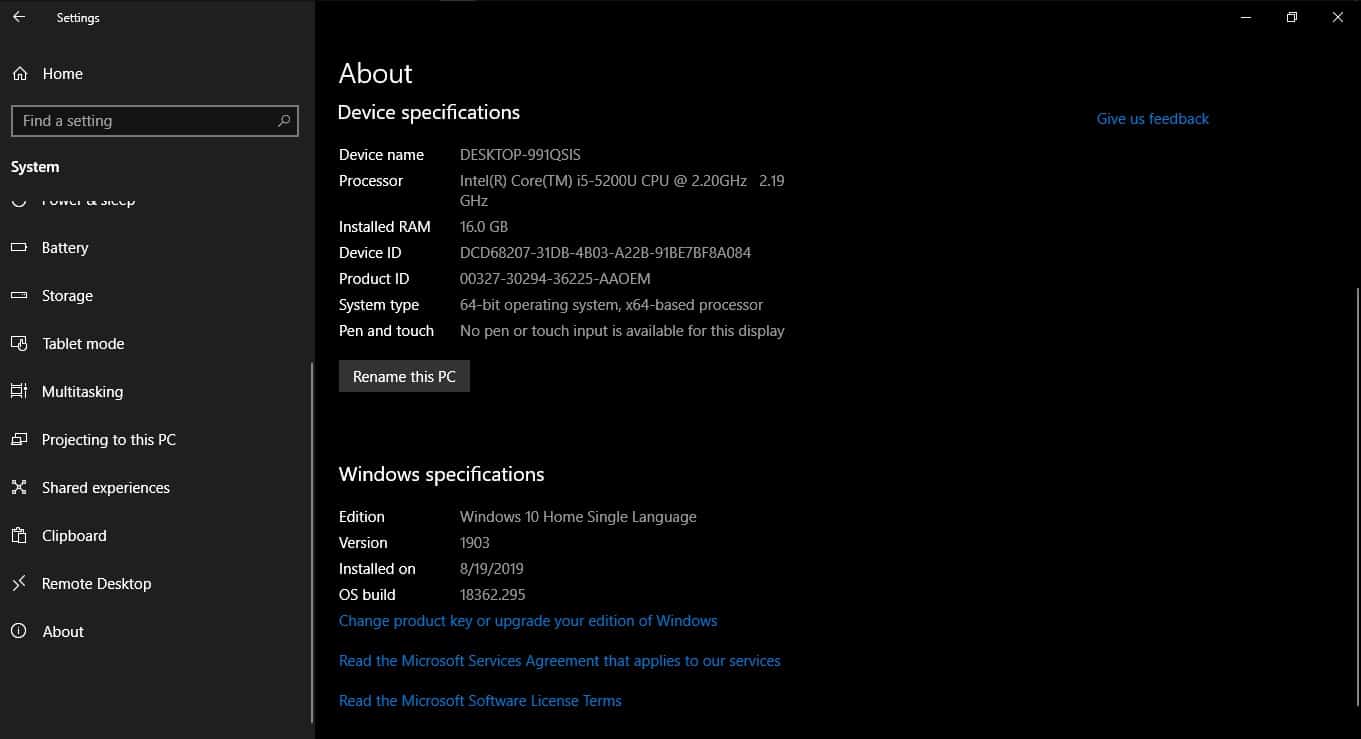Click the Windows 10 Home Single Language text
Viewport: 1361px width, 739px height.
click(x=578, y=517)
